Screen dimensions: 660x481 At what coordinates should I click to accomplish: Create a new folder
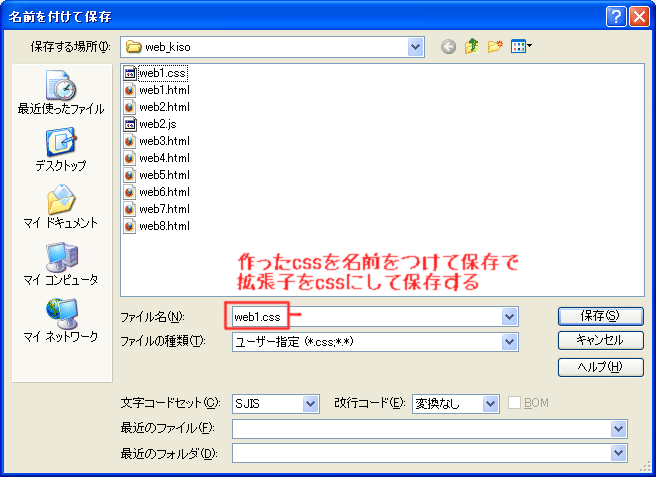(495, 46)
